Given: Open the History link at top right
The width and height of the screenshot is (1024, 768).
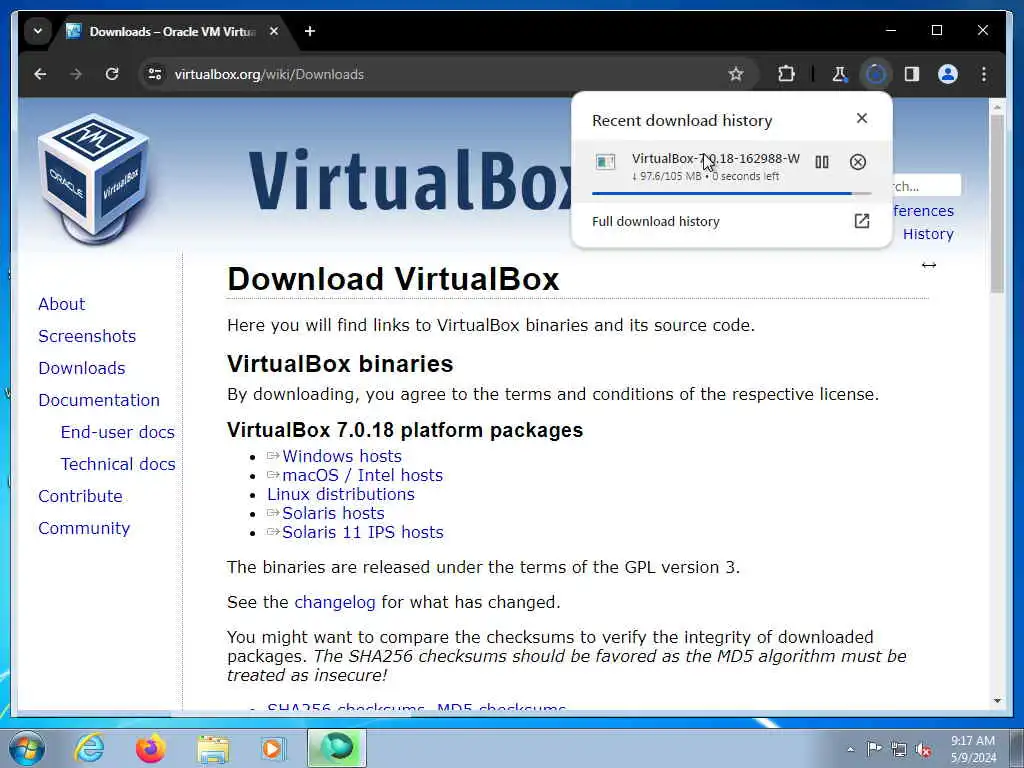Looking at the screenshot, I should point(928,234).
